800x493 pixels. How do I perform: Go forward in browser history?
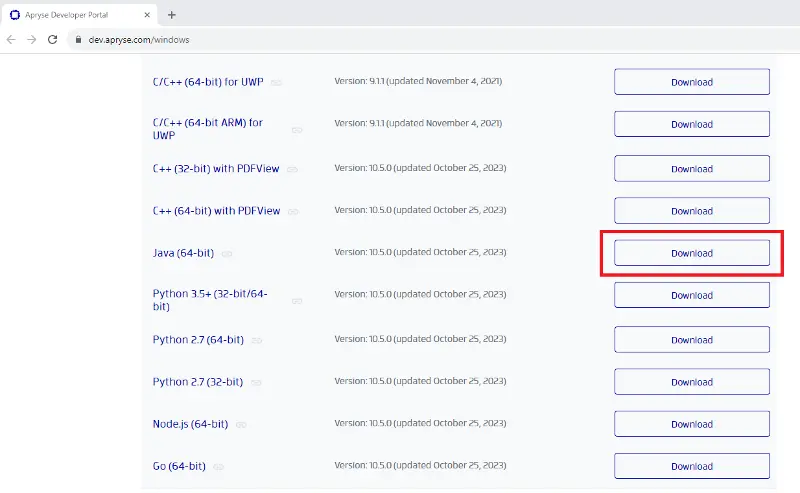coord(32,40)
